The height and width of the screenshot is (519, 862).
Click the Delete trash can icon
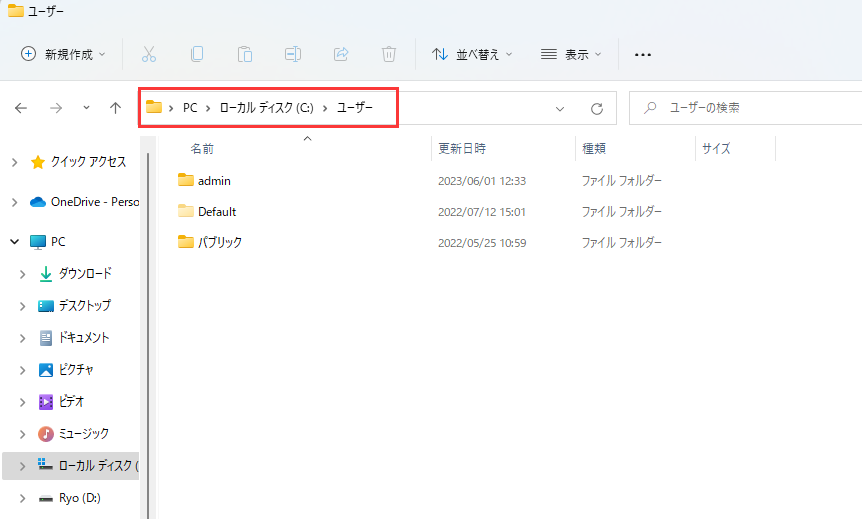389,54
